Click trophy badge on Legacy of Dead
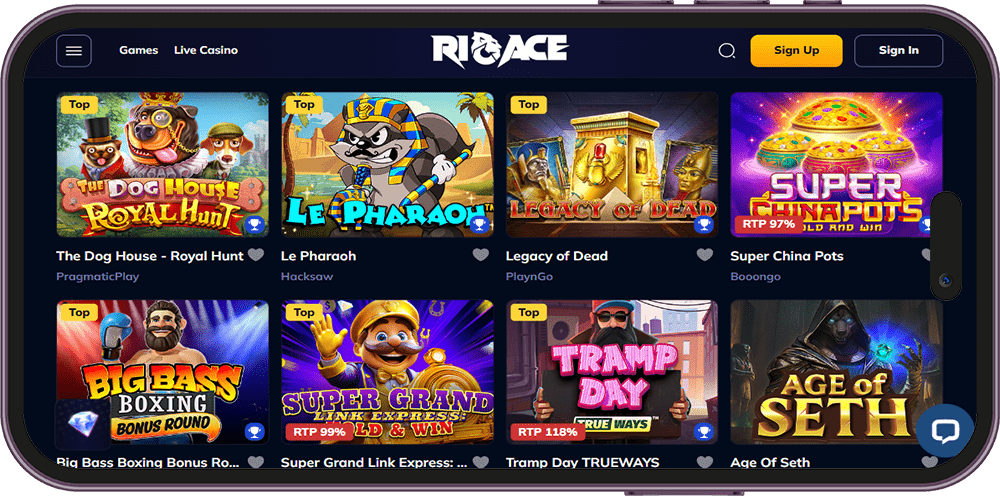1000x496 pixels. point(703,224)
